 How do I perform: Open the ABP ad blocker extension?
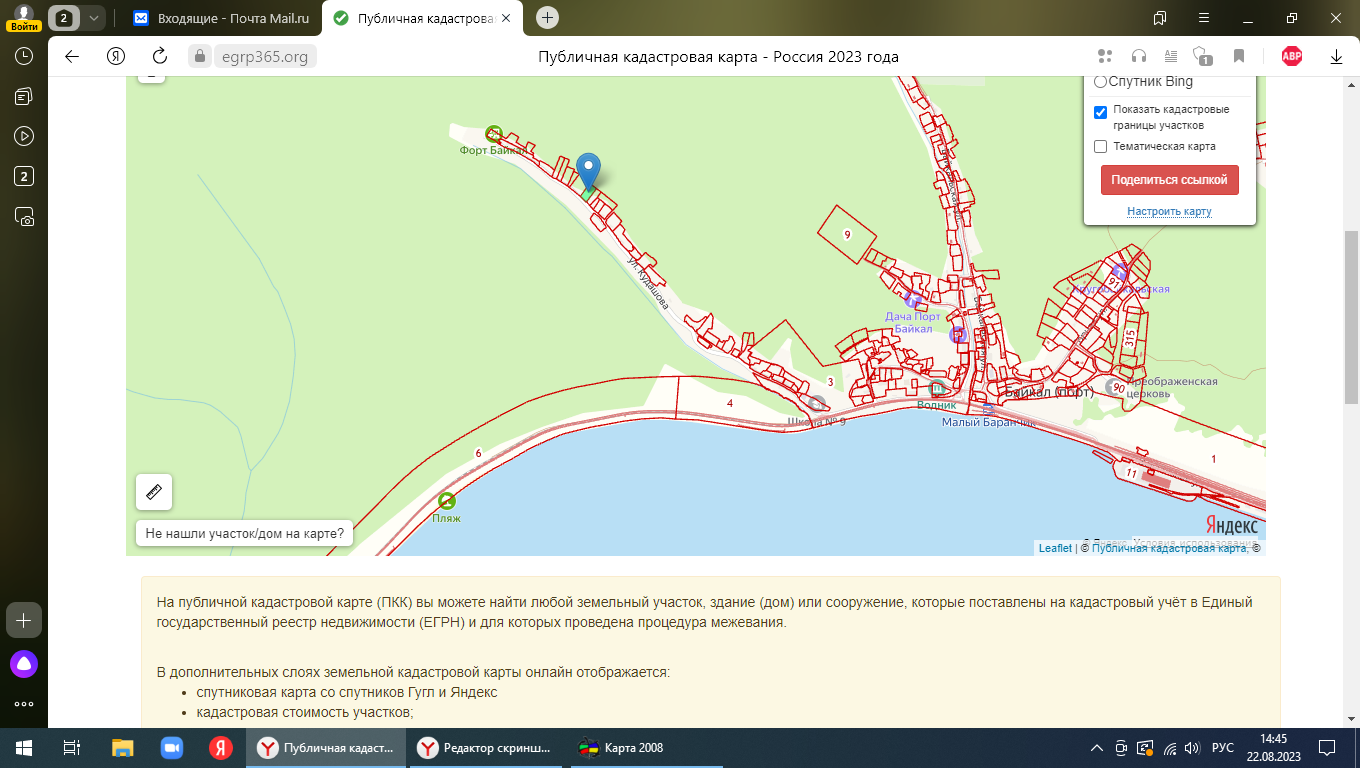pyautogui.click(x=1292, y=57)
